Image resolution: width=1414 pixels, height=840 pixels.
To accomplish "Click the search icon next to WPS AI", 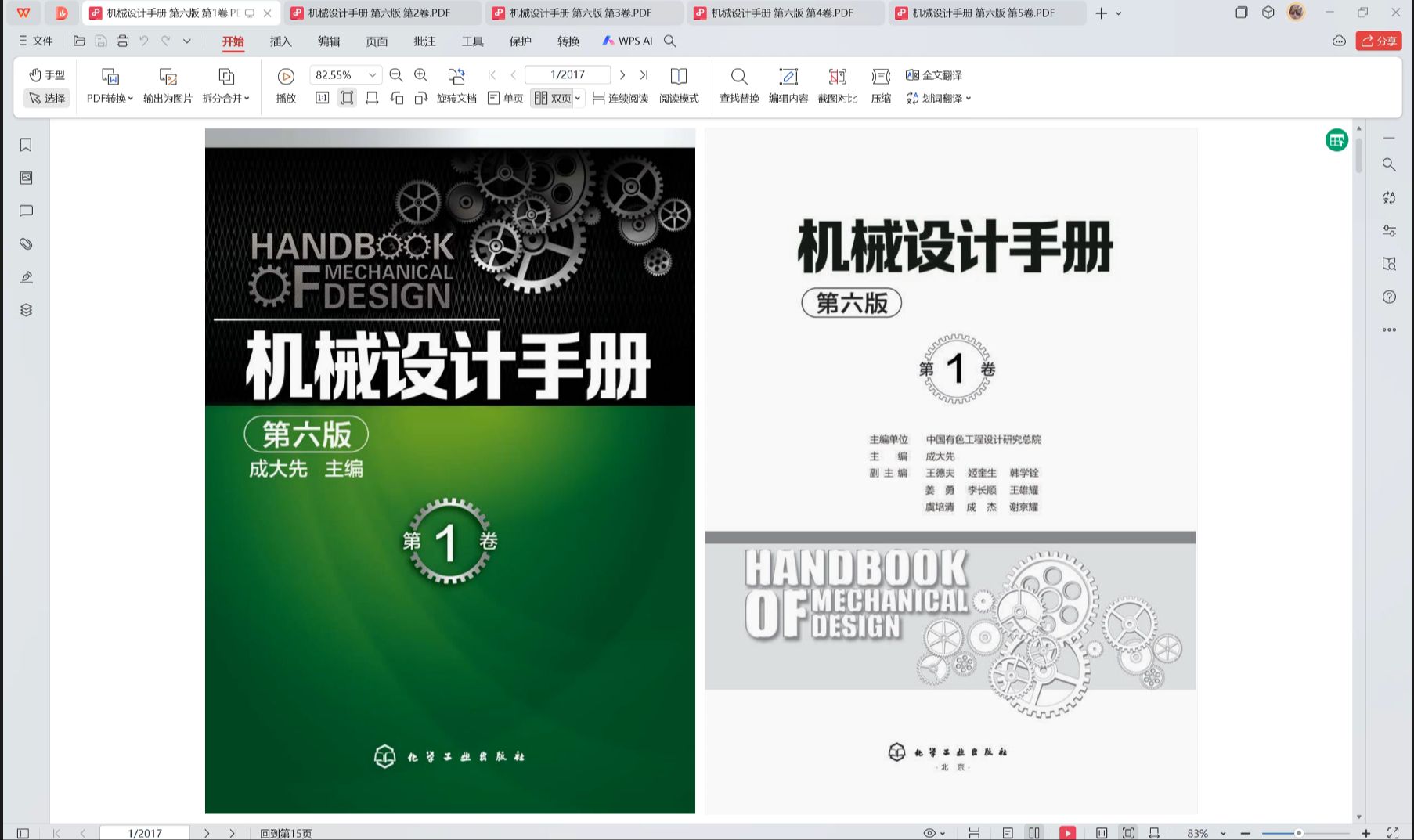I will coord(670,41).
